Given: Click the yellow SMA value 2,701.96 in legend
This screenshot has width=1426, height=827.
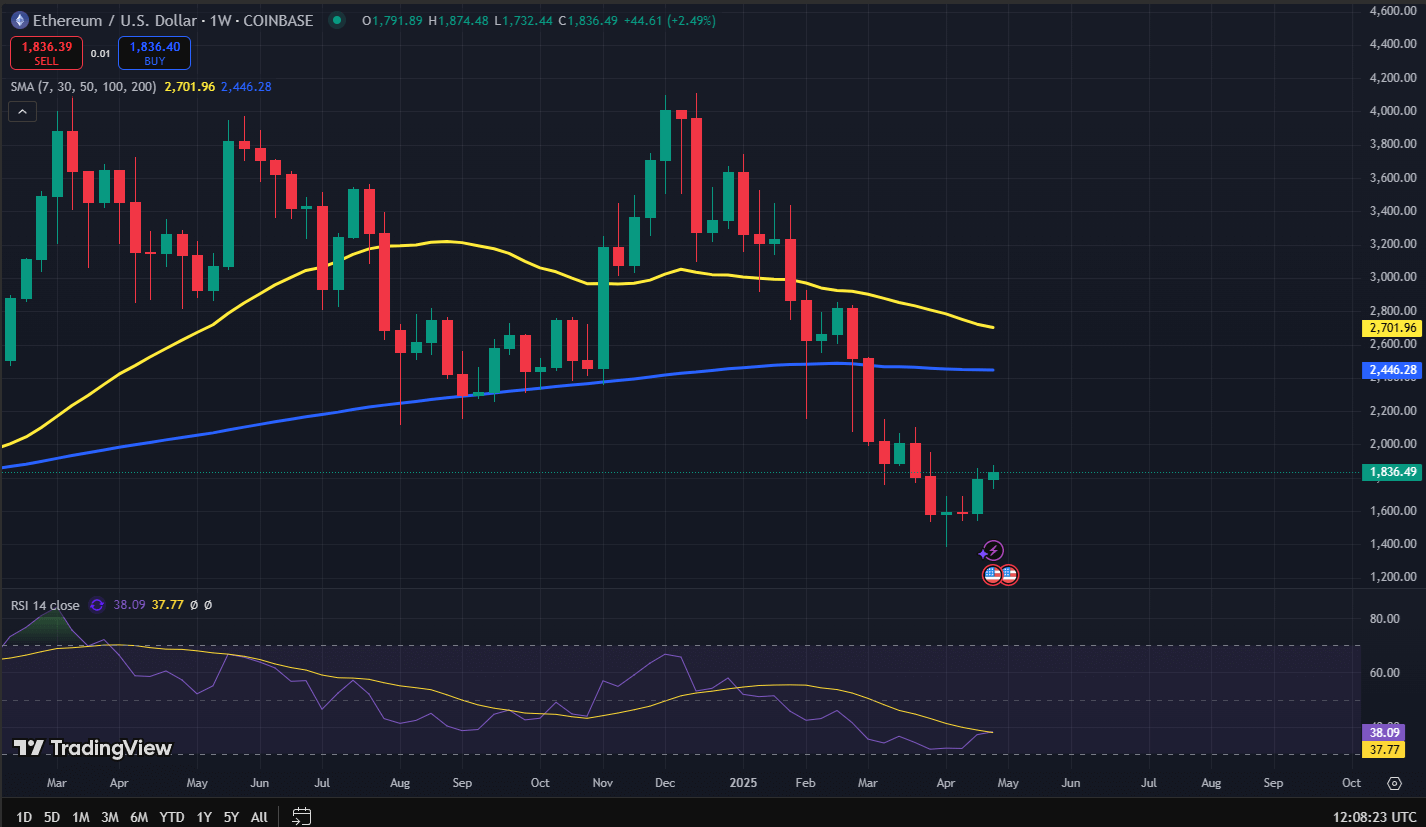Looking at the screenshot, I should click(x=189, y=87).
